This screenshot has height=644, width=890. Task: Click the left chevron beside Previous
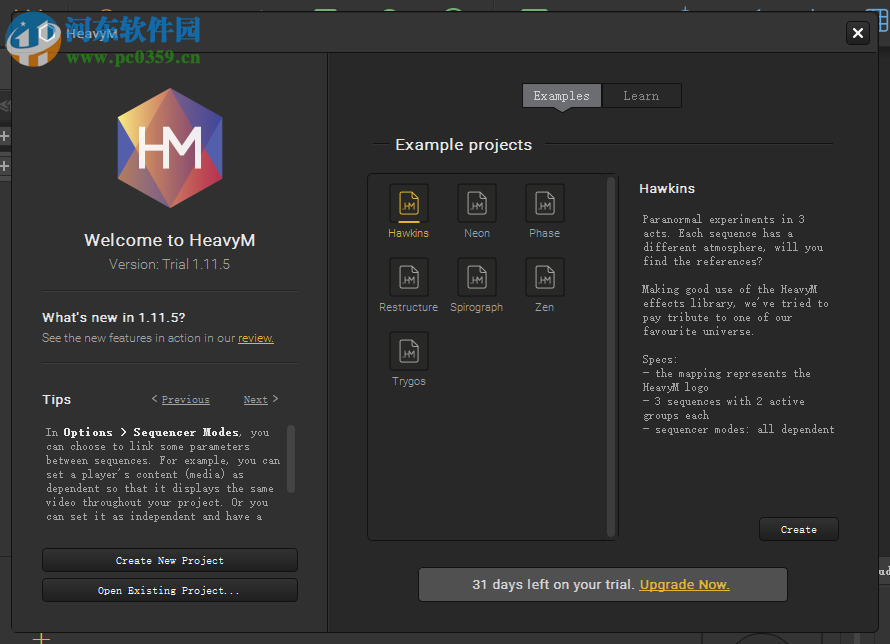pyautogui.click(x=154, y=399)
